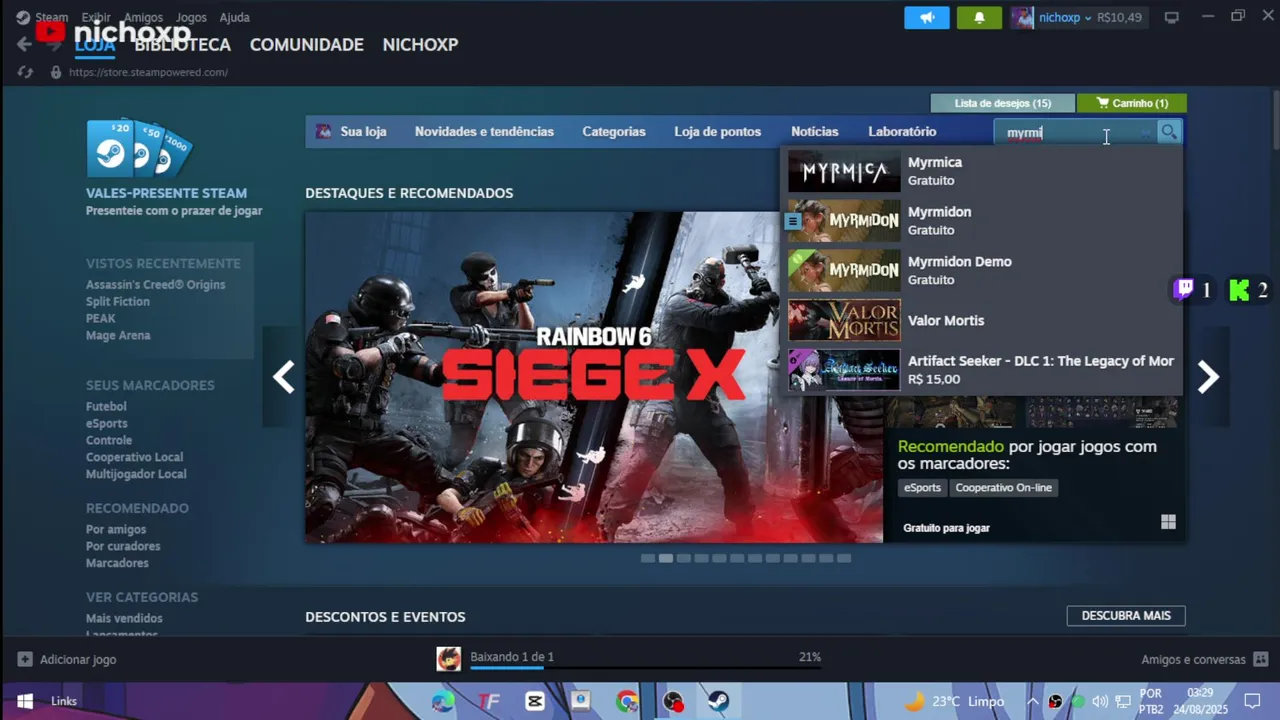Select Myrmica search suggestion
Image resolution: width=1280 pixels, height=720 pixels.
click(x=982, y=171)
